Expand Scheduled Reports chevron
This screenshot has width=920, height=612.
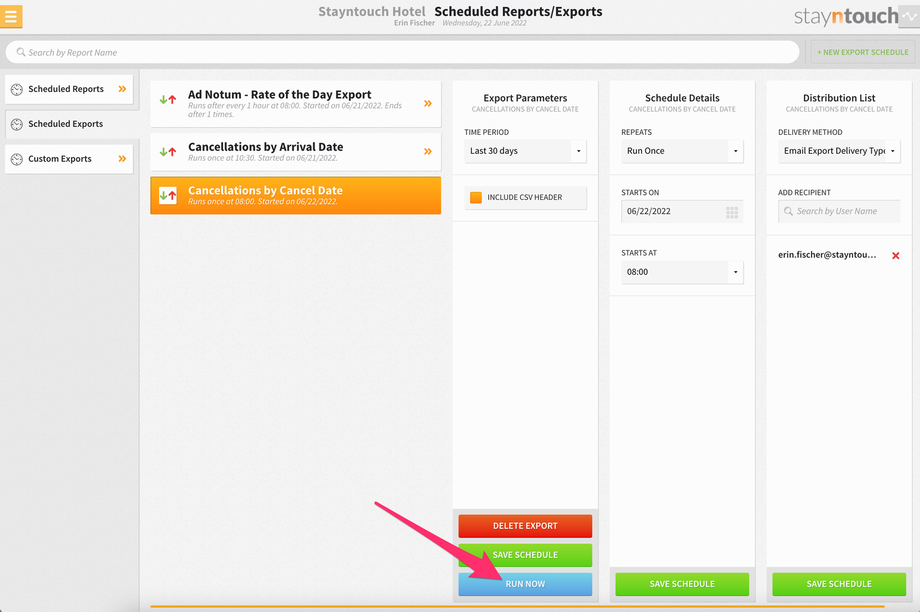[x=122, y=89]
